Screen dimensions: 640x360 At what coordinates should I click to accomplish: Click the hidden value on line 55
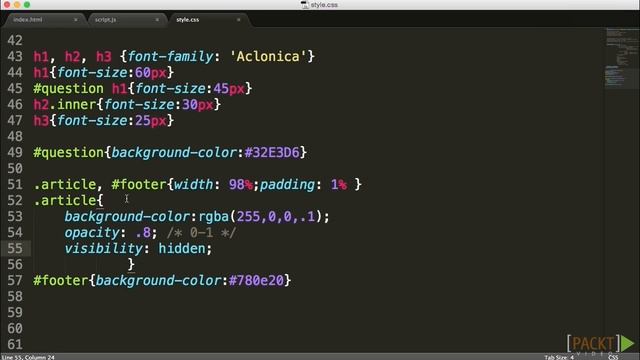182,249
